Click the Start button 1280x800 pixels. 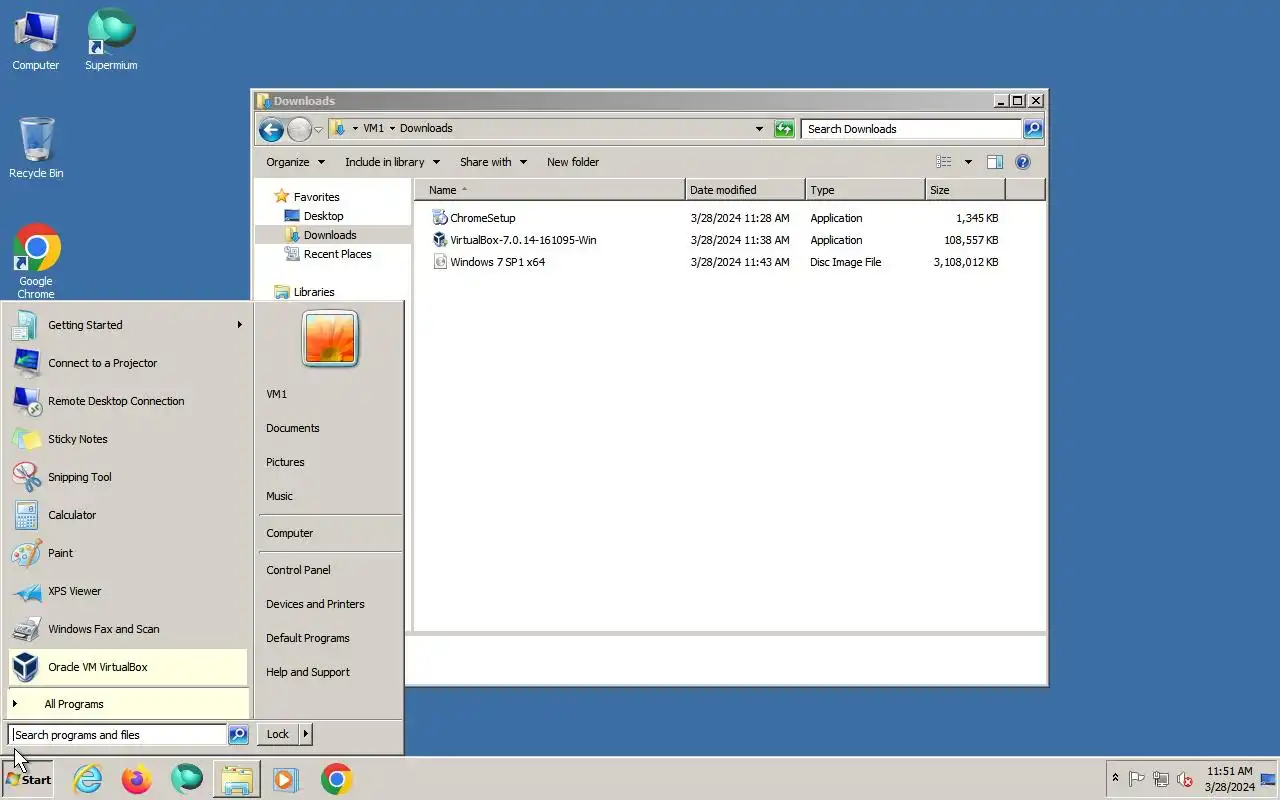tap(28, 779)
